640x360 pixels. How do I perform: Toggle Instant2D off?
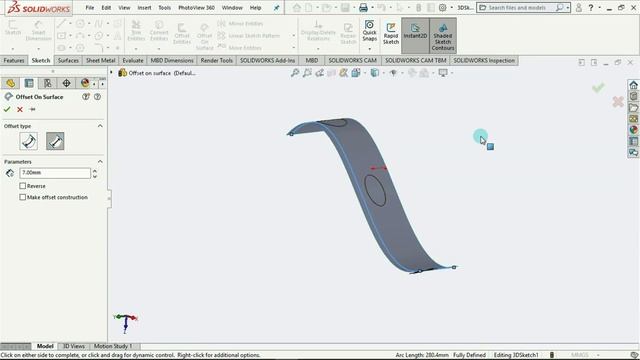[x=415, y=35]
